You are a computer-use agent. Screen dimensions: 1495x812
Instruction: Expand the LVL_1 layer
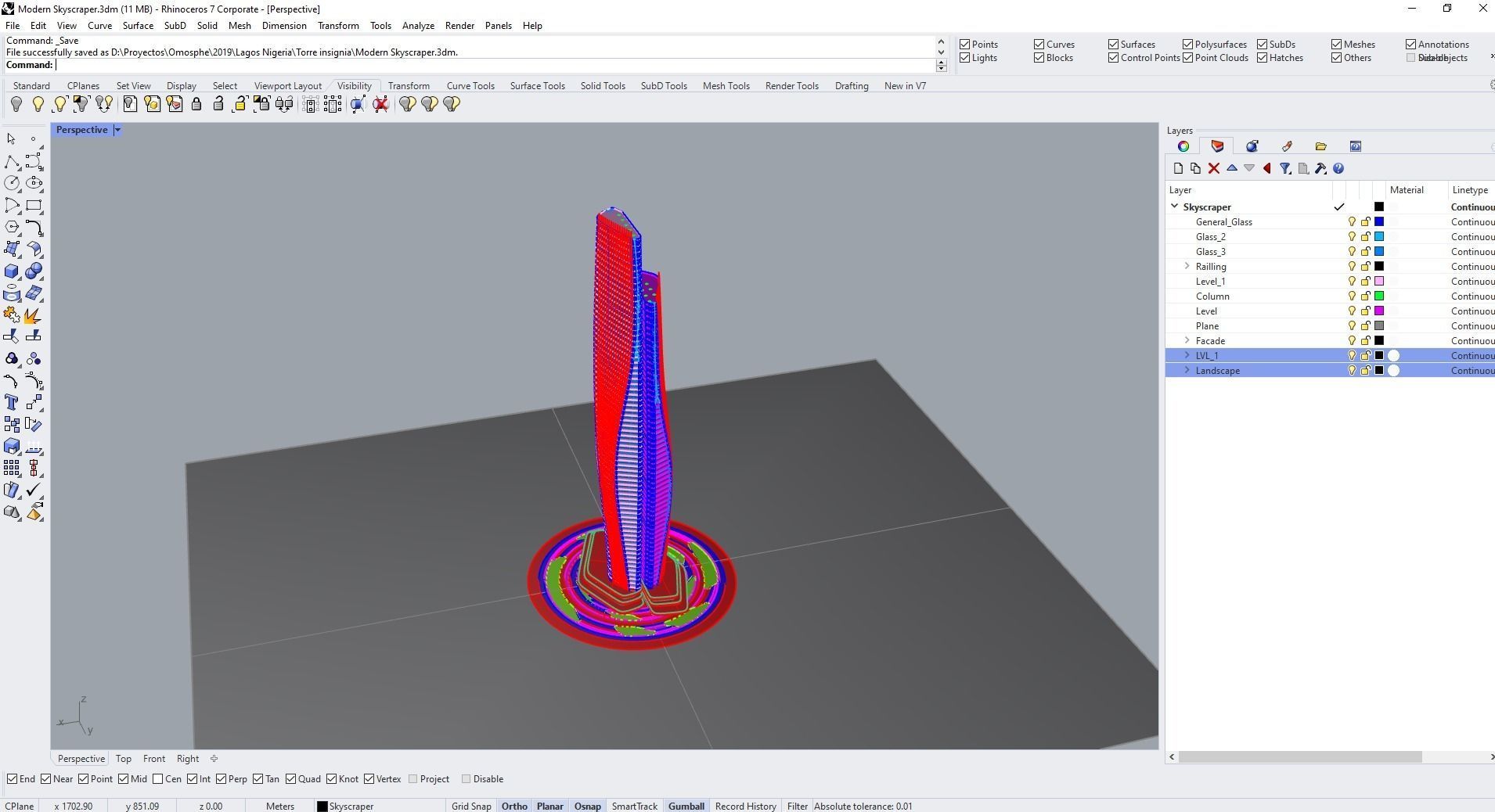point(1187,356)
